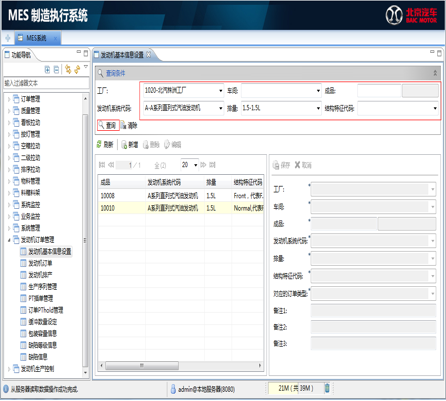Collapse the 发动机订单管理 tree node

[9, 240]
